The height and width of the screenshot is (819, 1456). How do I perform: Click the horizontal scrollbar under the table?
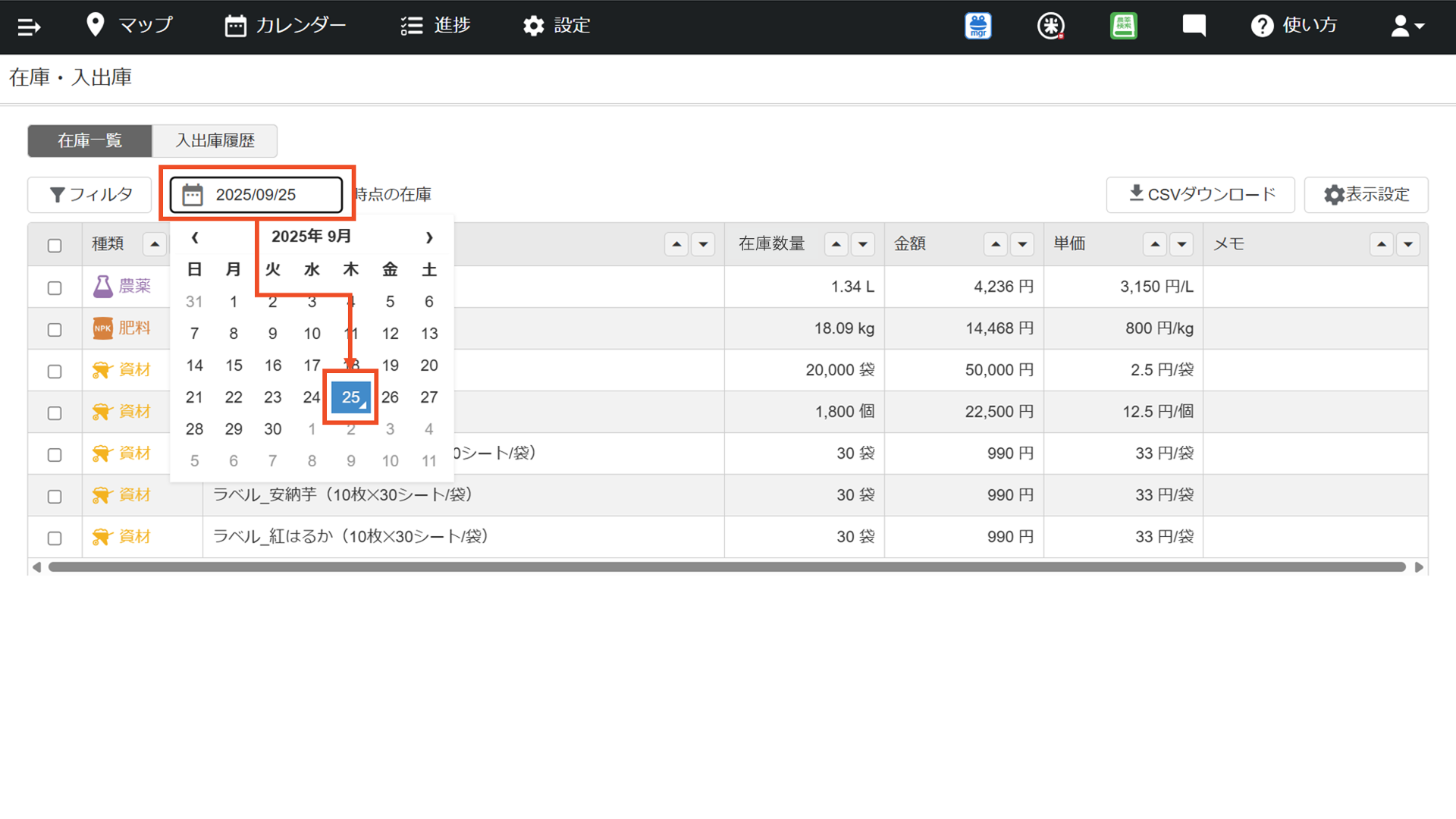(726, 567)
